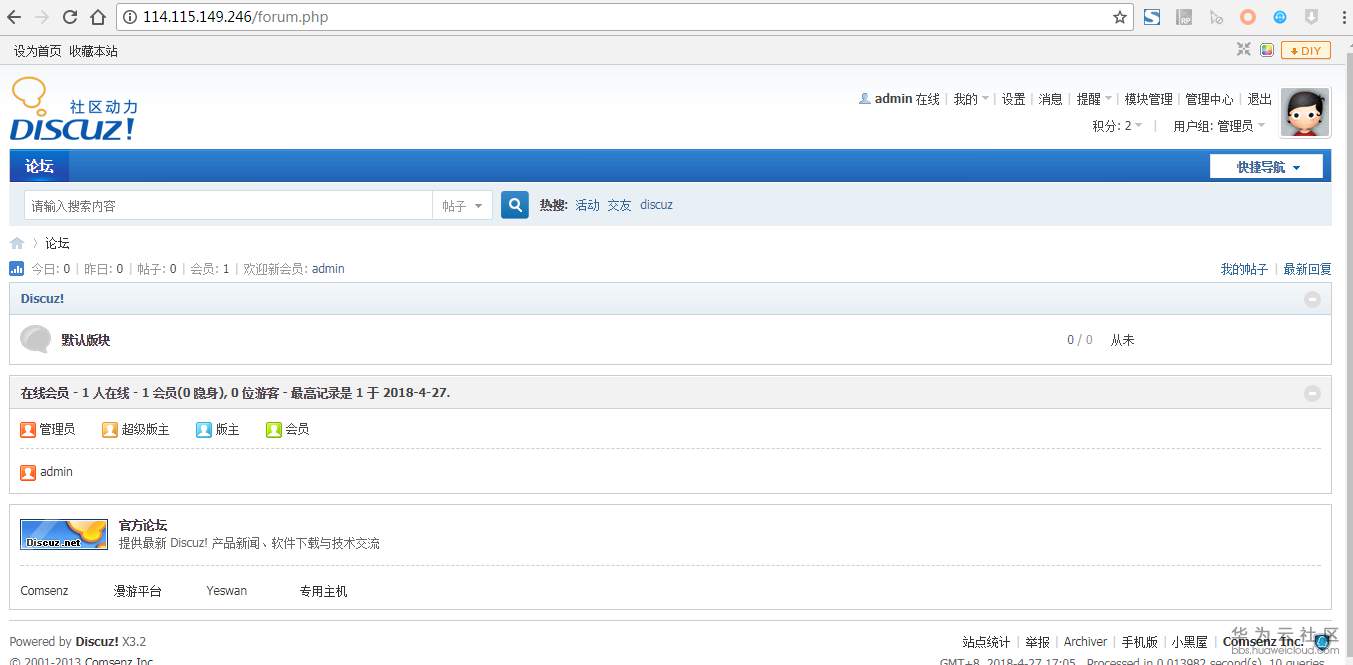Viewport: 1353px width, 665px height.
Task: Click the Discuz.net banner image
Action: click(64, 534)
